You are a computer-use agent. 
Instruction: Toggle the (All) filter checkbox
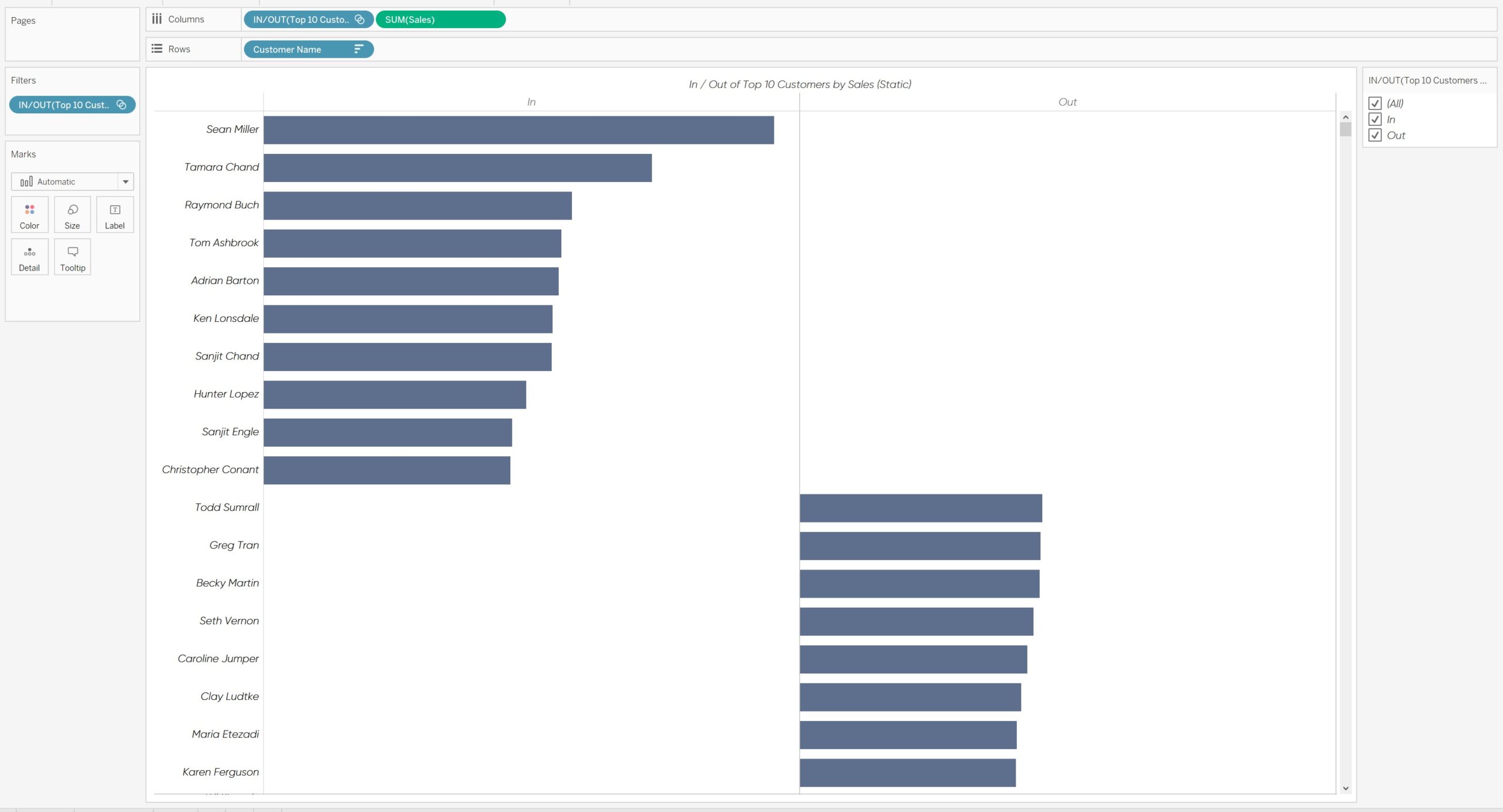(1374, 103)
